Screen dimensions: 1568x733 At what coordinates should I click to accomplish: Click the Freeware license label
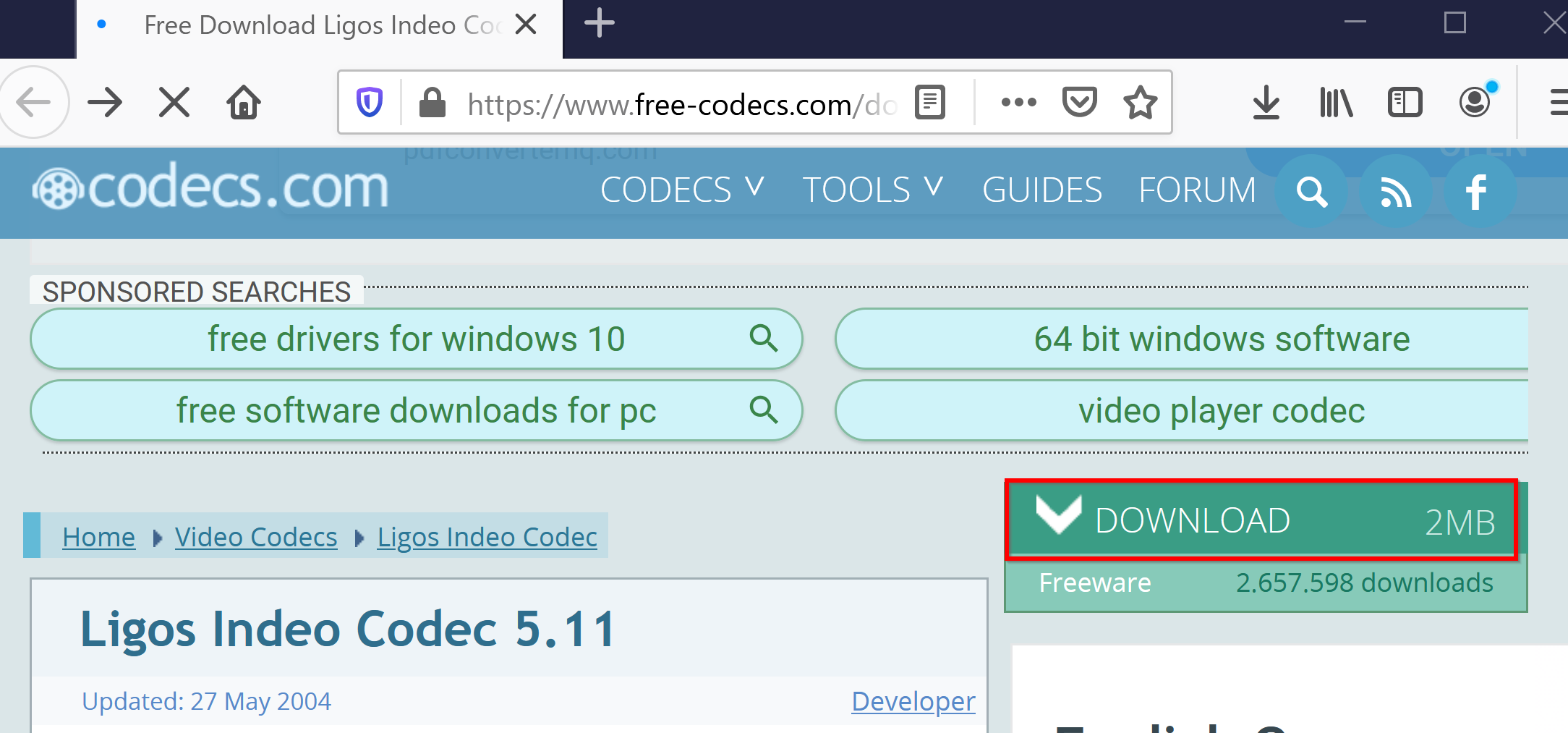click(x=1095, y=582)
